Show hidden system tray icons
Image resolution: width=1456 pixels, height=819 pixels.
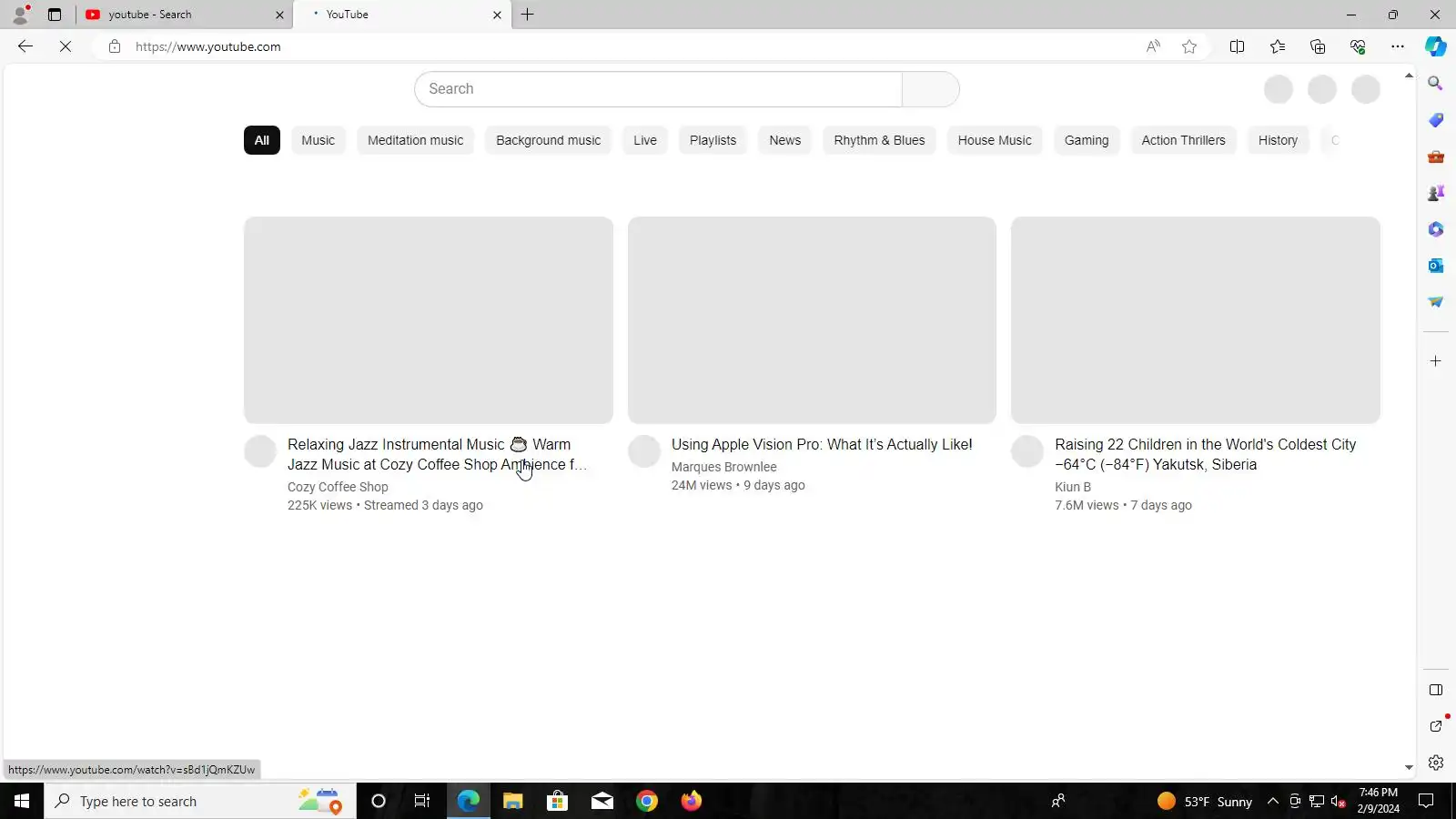[1273, 801]
